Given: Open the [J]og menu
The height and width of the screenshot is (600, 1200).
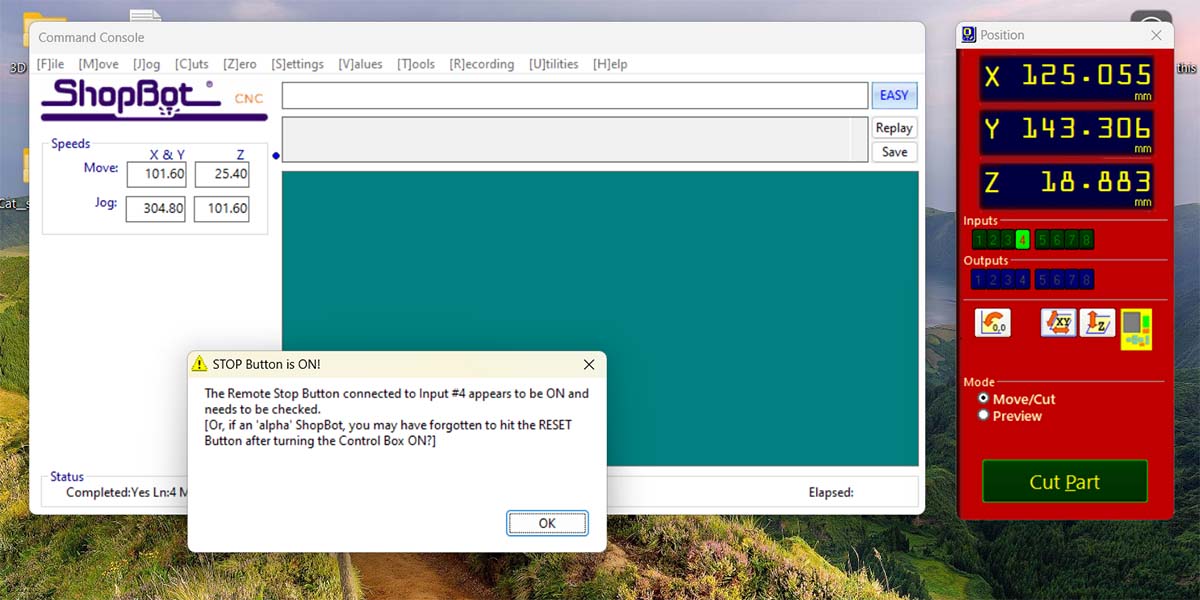Looking at the screenshot, I should tap(147, 64).
